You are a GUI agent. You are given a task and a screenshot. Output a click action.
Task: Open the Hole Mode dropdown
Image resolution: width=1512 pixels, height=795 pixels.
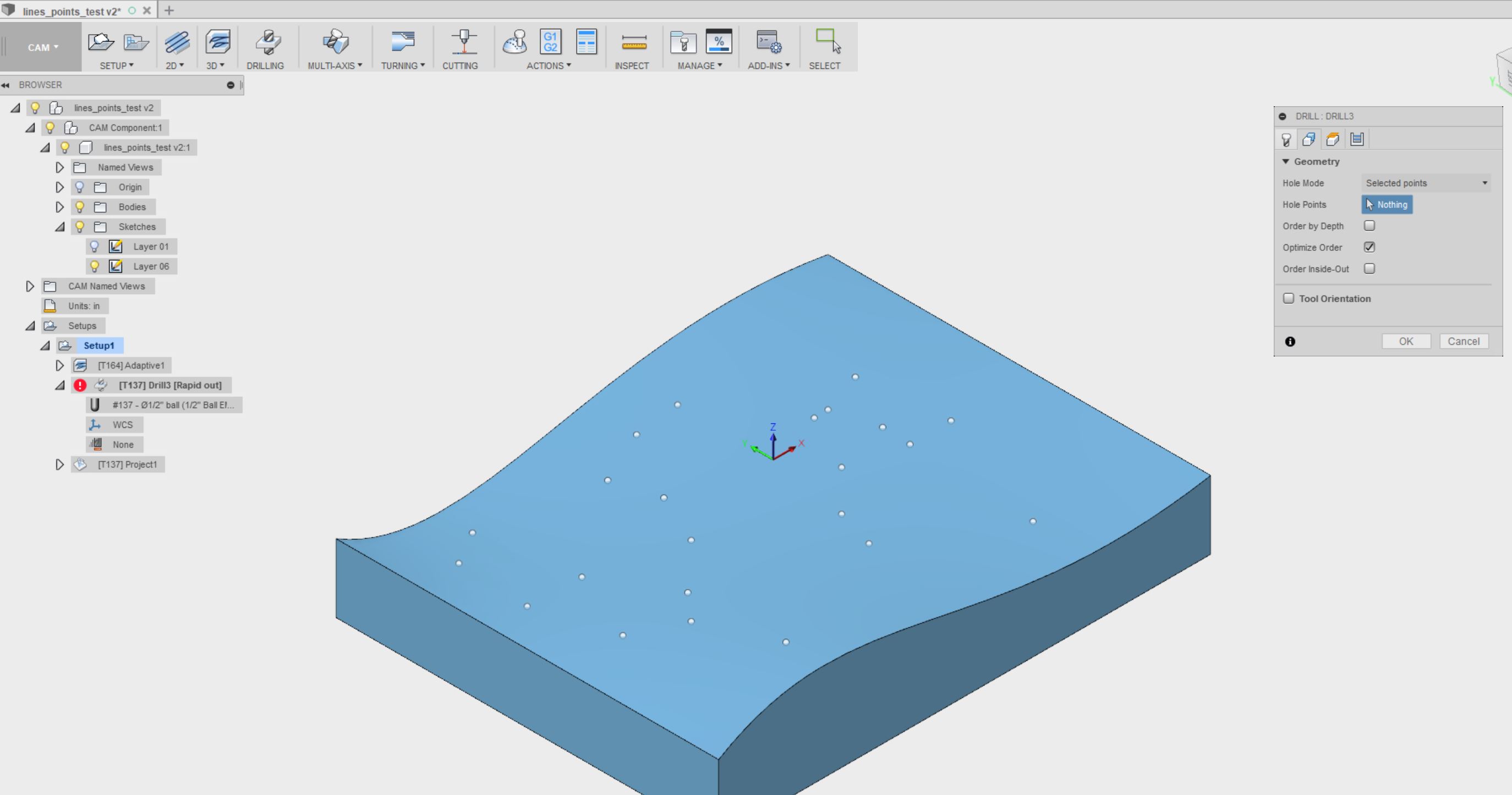1425,183
